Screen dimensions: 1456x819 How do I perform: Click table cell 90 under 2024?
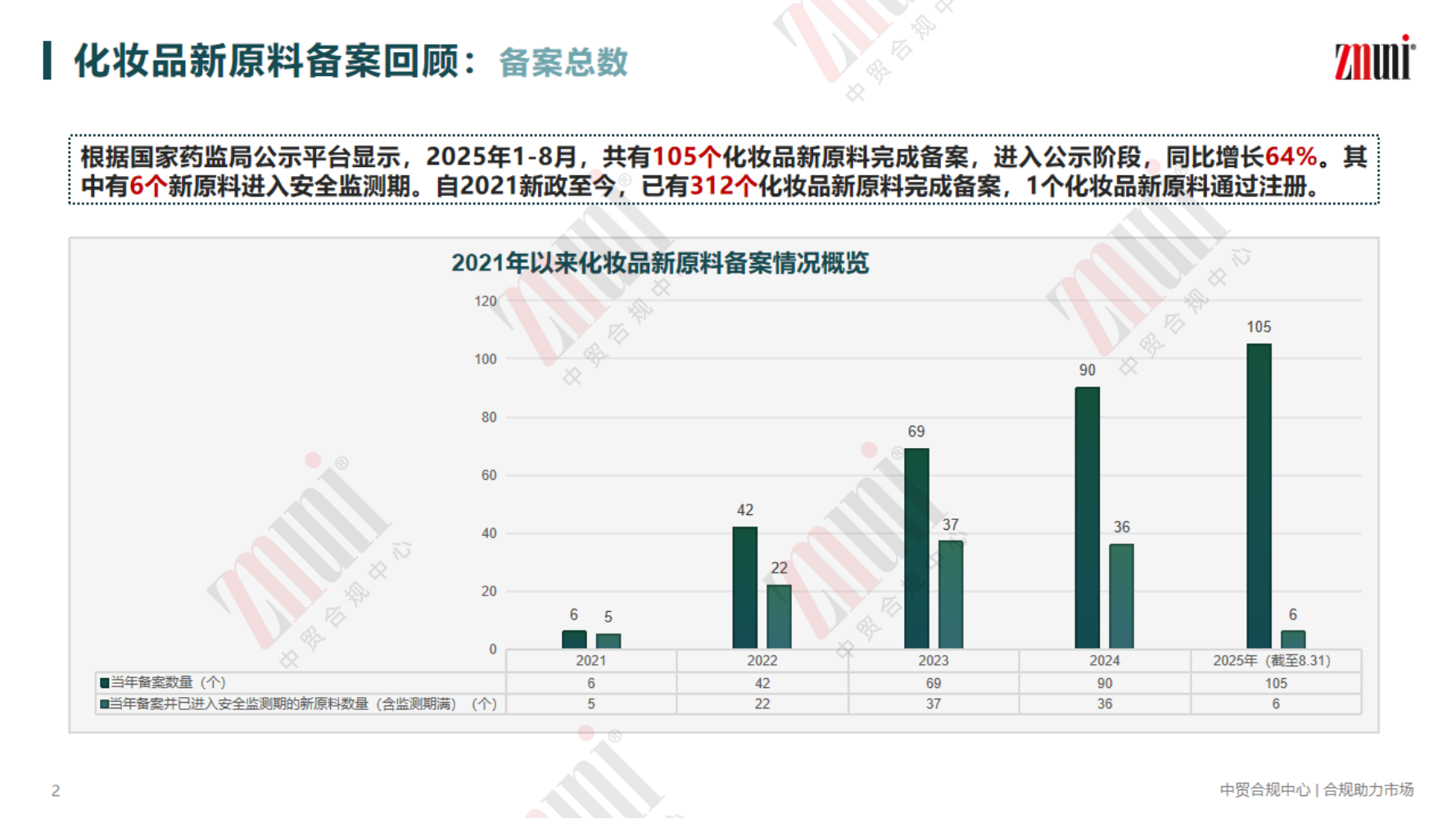coord(1105,683)
